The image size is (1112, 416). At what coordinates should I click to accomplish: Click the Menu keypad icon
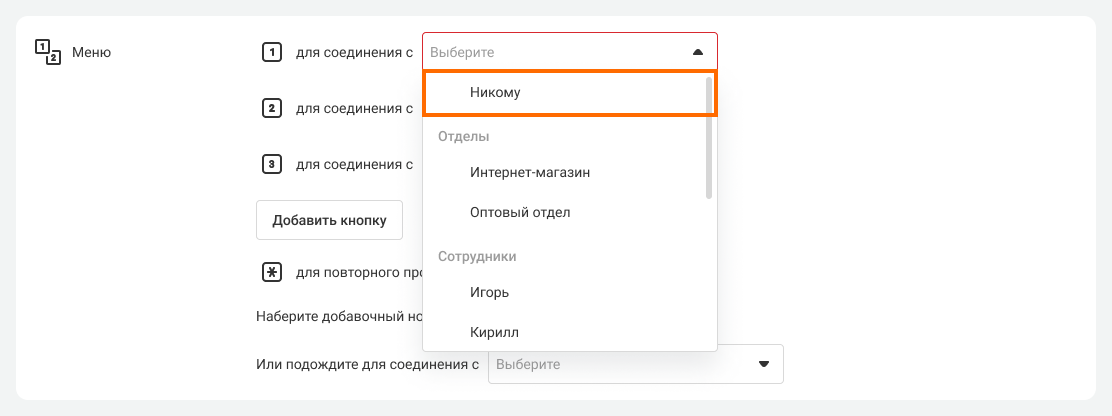pyautogui.click(x=47, y=52)
